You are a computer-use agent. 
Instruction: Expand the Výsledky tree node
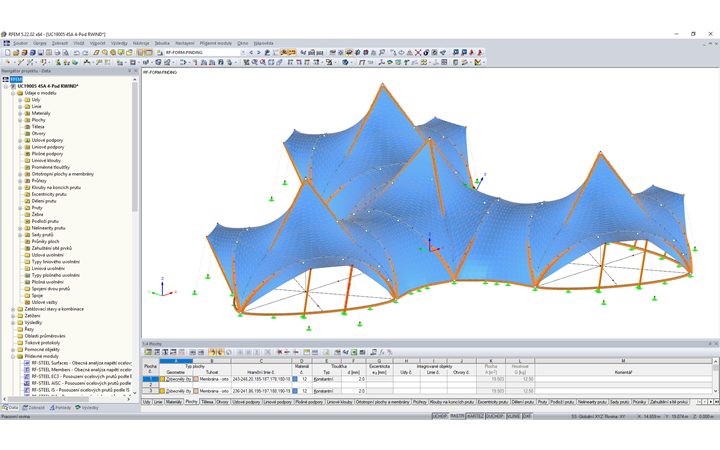pyautogui.click(x=13, y=322)
